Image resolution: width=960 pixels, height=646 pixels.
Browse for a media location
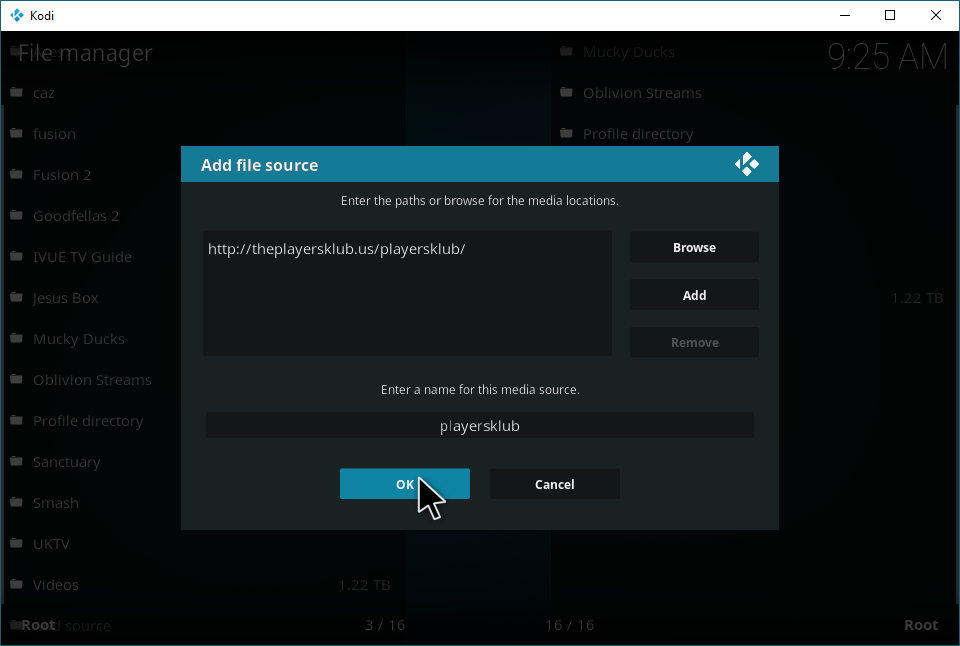694,248
